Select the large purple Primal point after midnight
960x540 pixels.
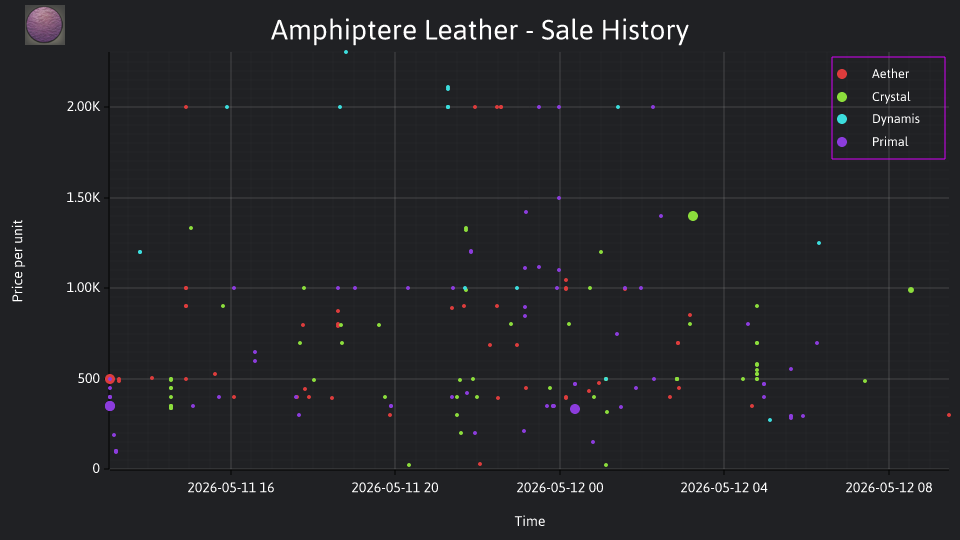(x=574, y=409)
